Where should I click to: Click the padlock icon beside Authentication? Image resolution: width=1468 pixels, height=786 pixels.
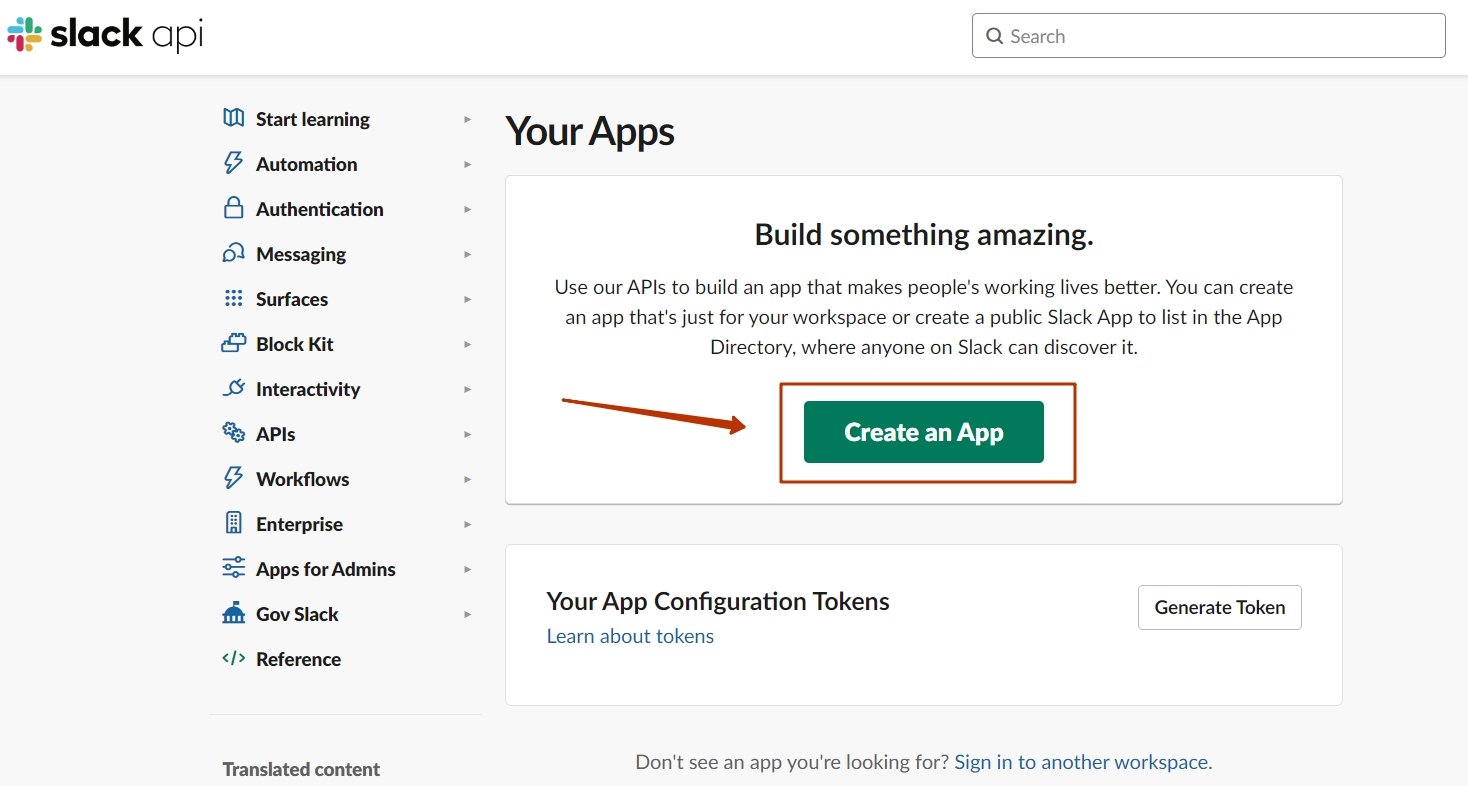[233, 209]
